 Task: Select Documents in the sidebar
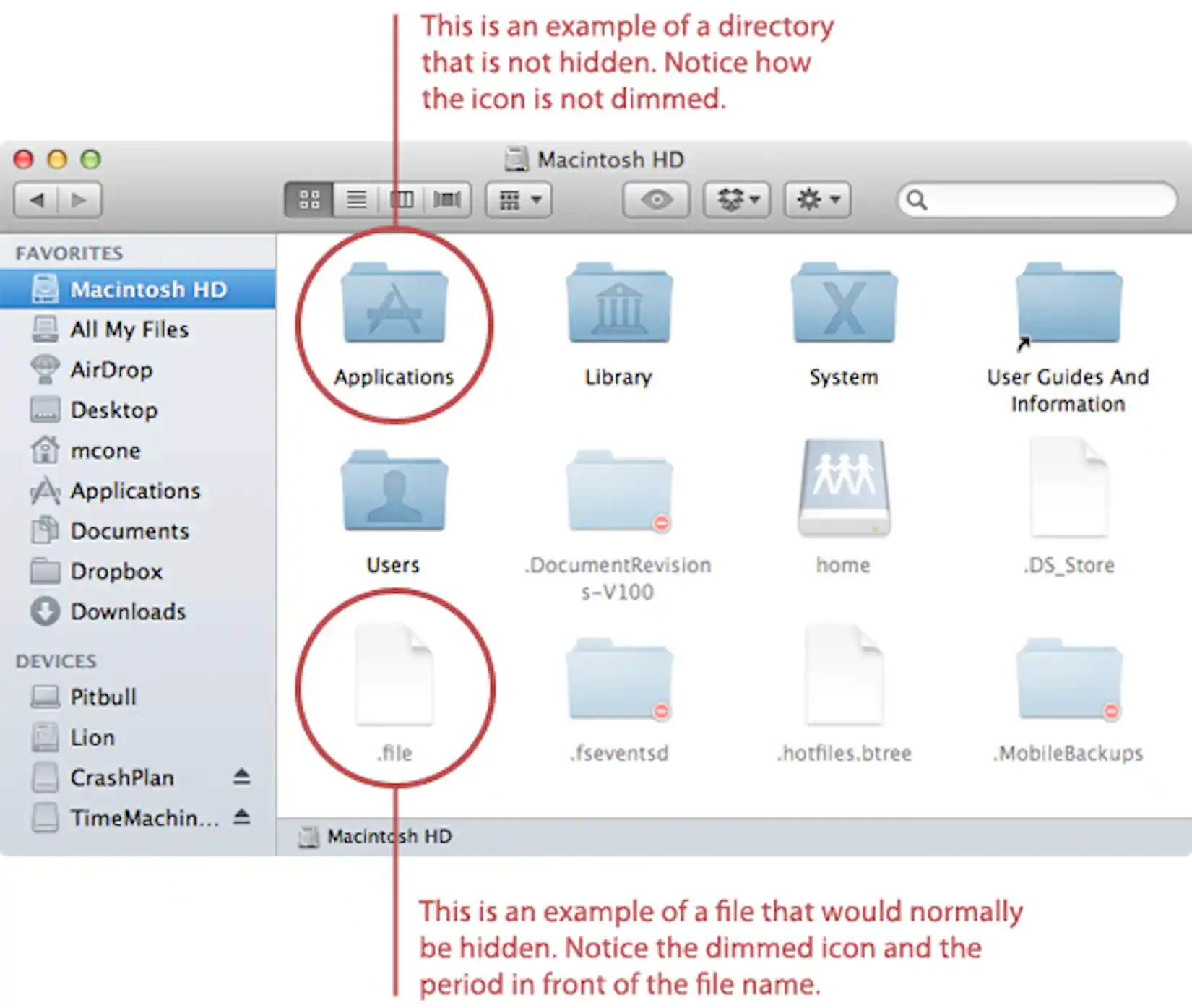coord(137,531)
